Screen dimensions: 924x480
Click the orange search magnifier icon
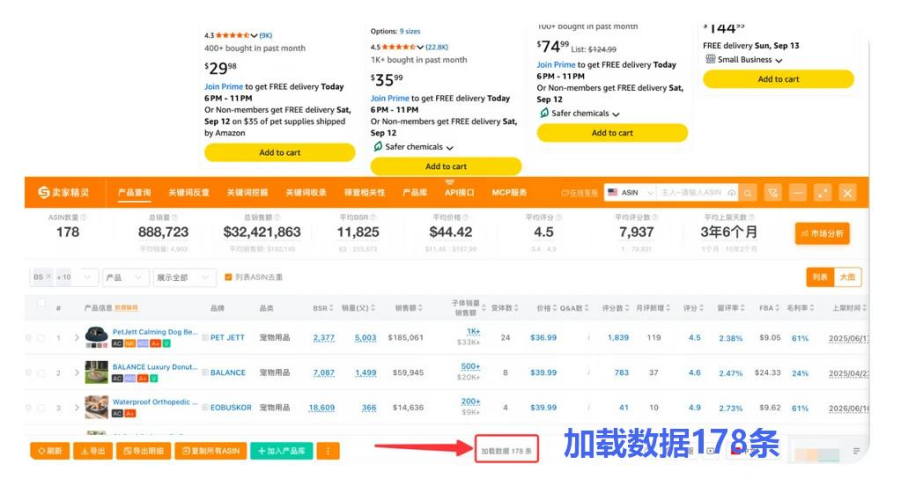coord(748,193)
